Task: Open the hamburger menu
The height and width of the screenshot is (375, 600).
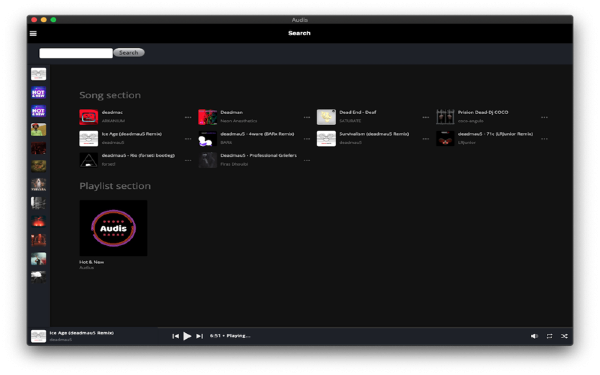Action: pos(33,34)
